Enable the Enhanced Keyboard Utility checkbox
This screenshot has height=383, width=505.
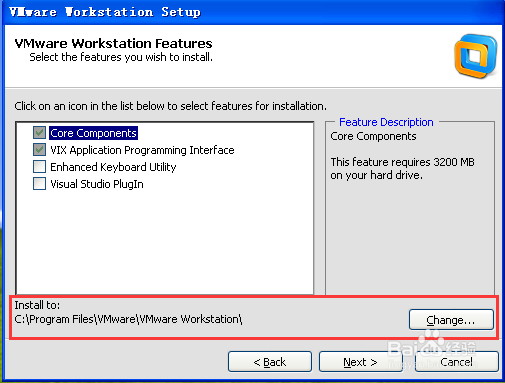pos(39,167)
